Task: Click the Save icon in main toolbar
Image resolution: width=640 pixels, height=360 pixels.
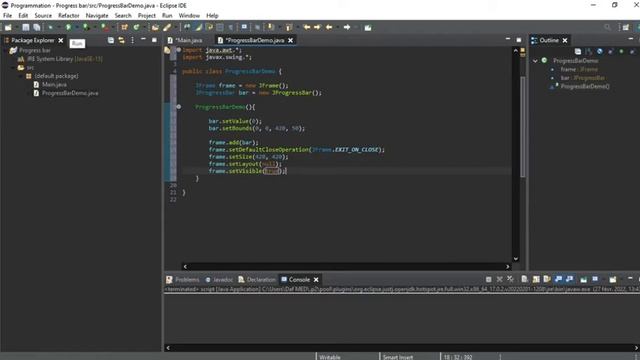Action: (26, 27)
